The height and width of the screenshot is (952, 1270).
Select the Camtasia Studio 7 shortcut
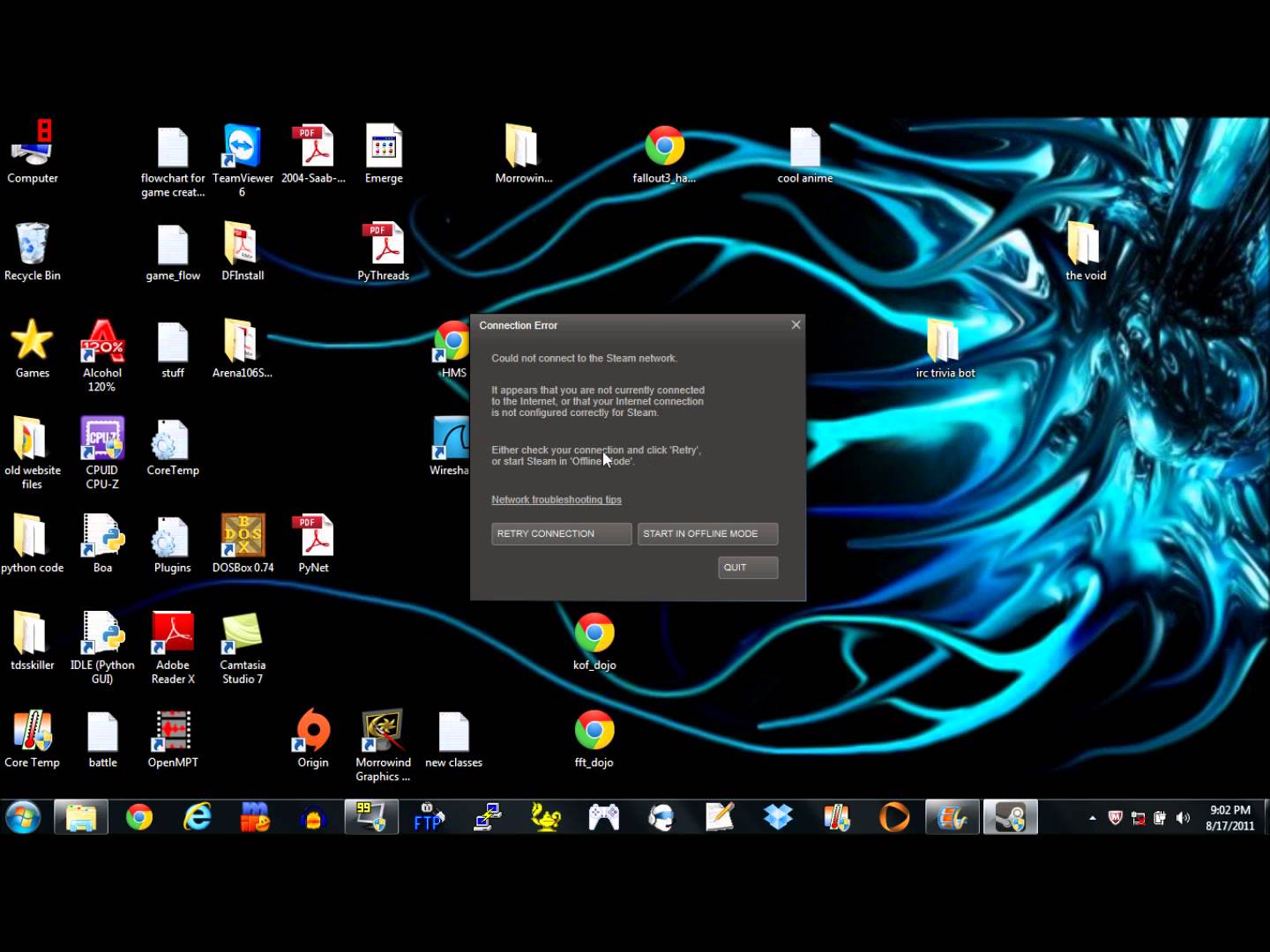(x=243, y=648)
